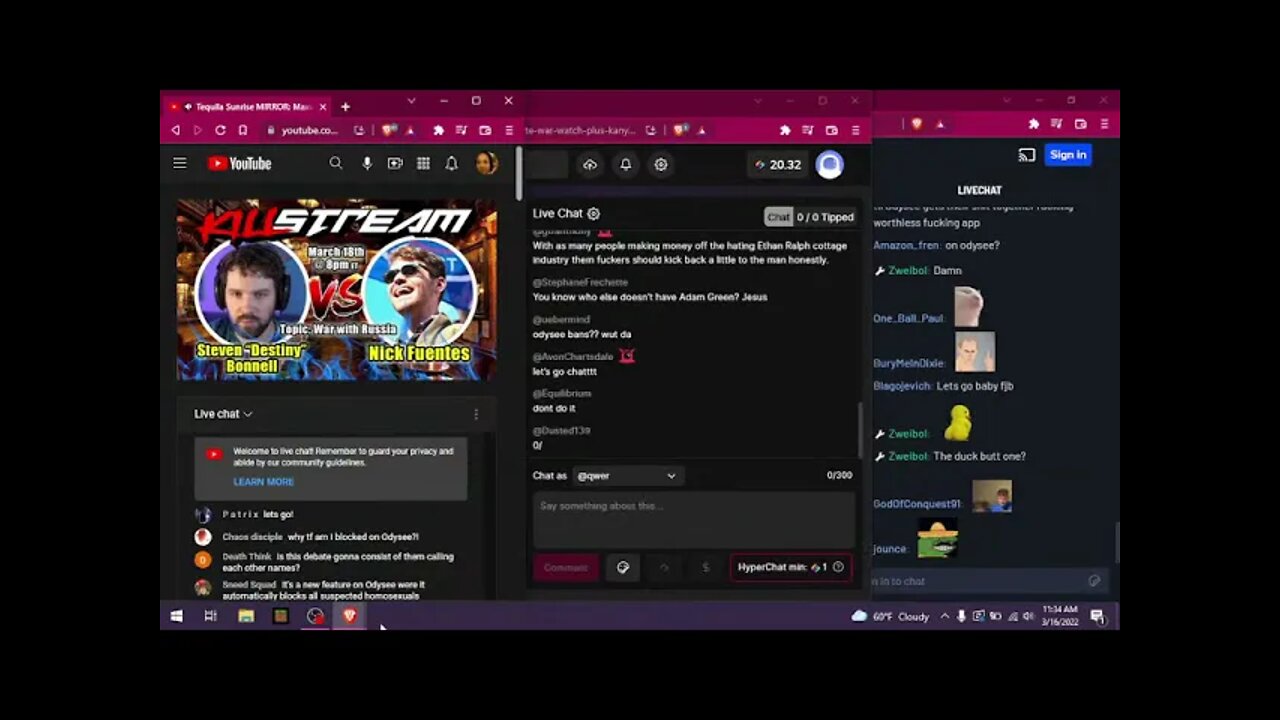Close the Tequila Sunrise MIRROR tab
Screen dimensions: 1280x720
coord(322,107)
